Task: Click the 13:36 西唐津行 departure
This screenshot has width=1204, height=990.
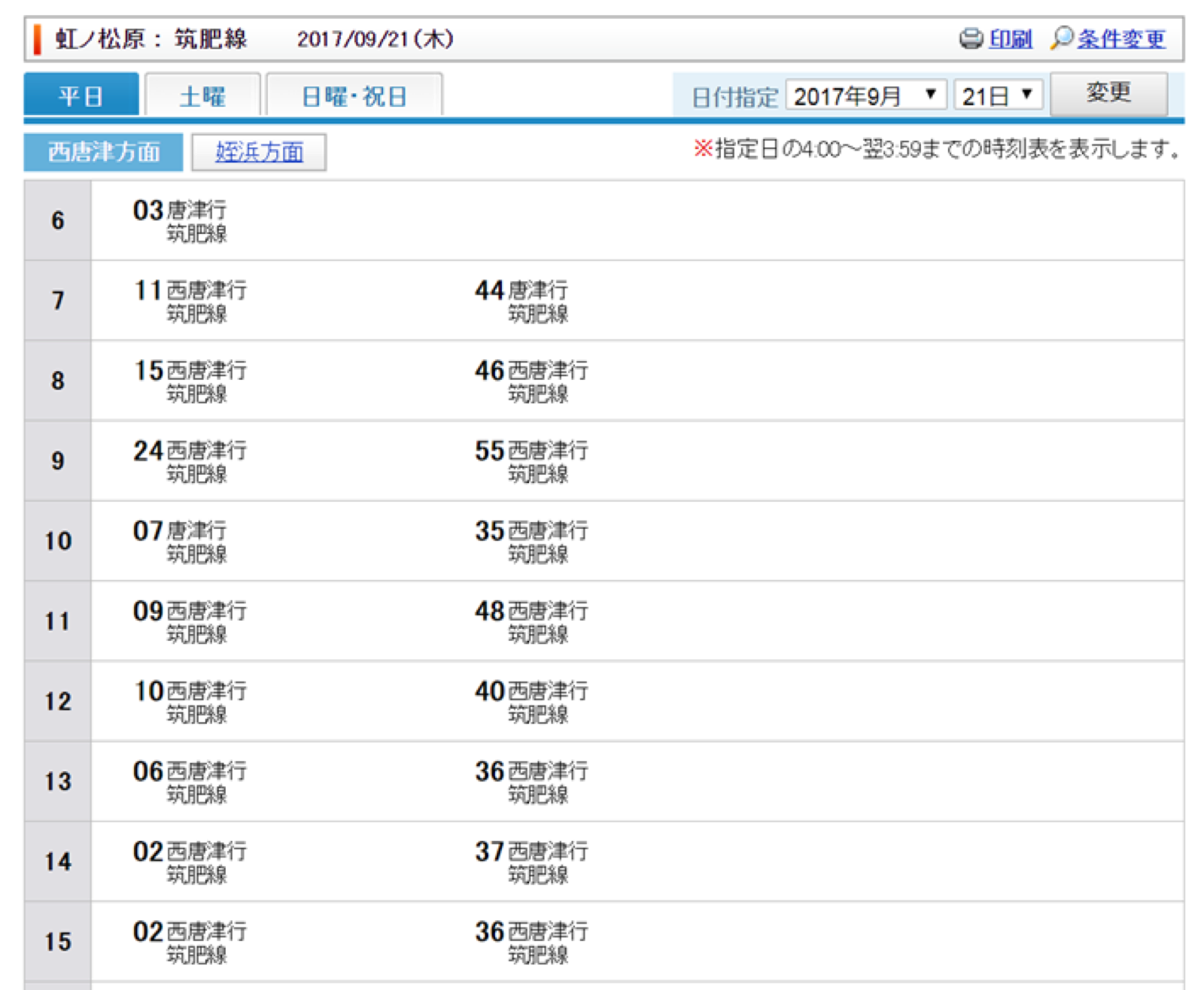Action: tap(531, 782)
